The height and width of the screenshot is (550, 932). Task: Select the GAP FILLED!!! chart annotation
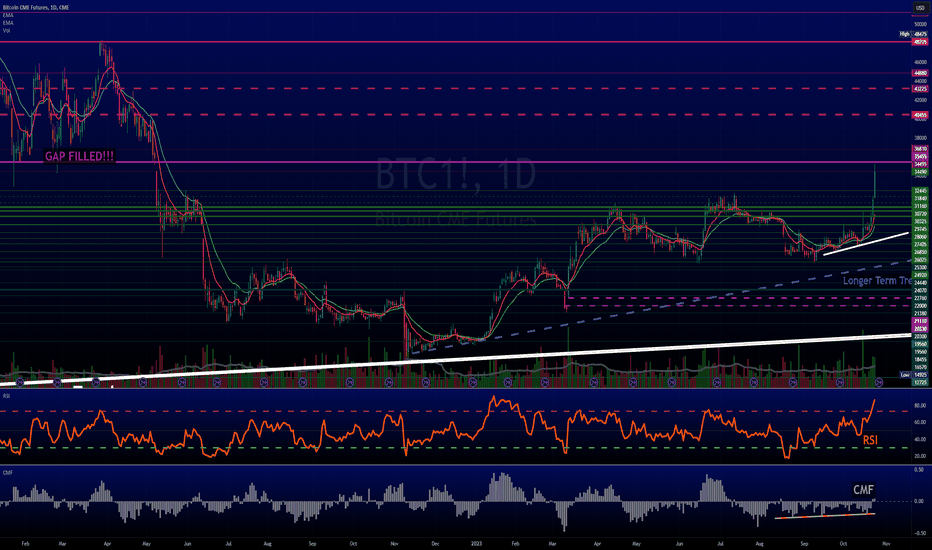pos(79,156)
